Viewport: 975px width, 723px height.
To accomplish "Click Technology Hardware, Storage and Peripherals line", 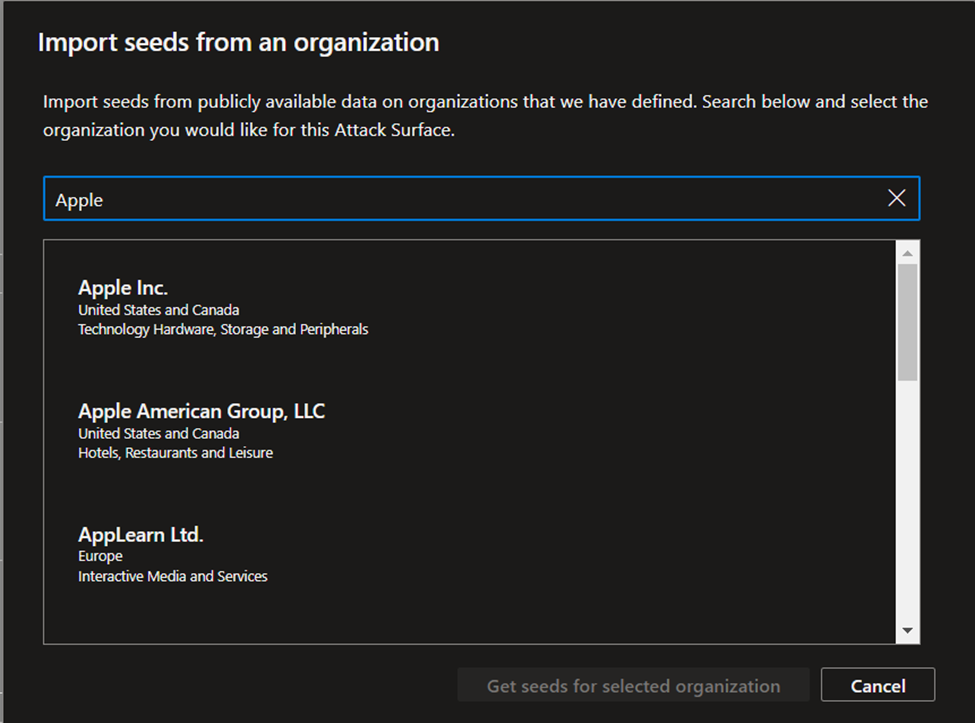I will pos(223,329).
